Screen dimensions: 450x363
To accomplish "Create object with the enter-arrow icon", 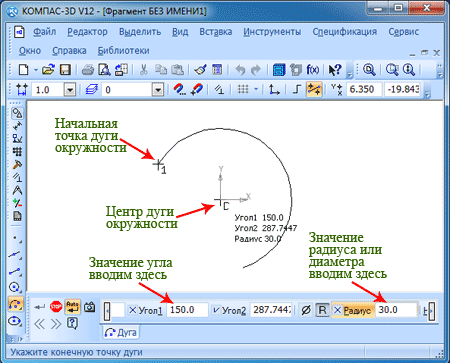I will point(40,307).
